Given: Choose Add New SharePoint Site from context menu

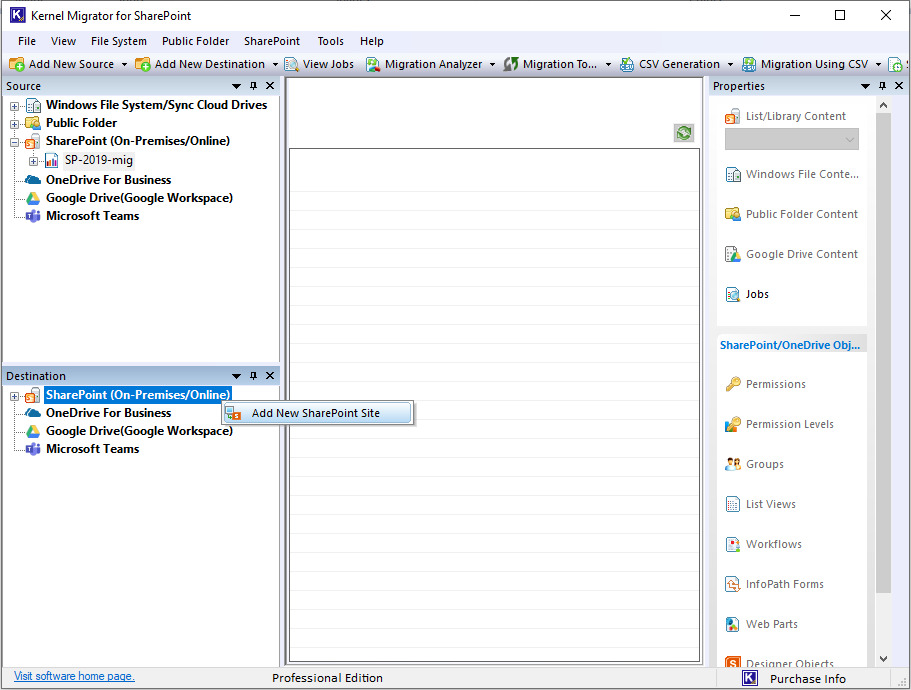Looking at the screenshot, I should pyautogui.click(x=317, y=413).
